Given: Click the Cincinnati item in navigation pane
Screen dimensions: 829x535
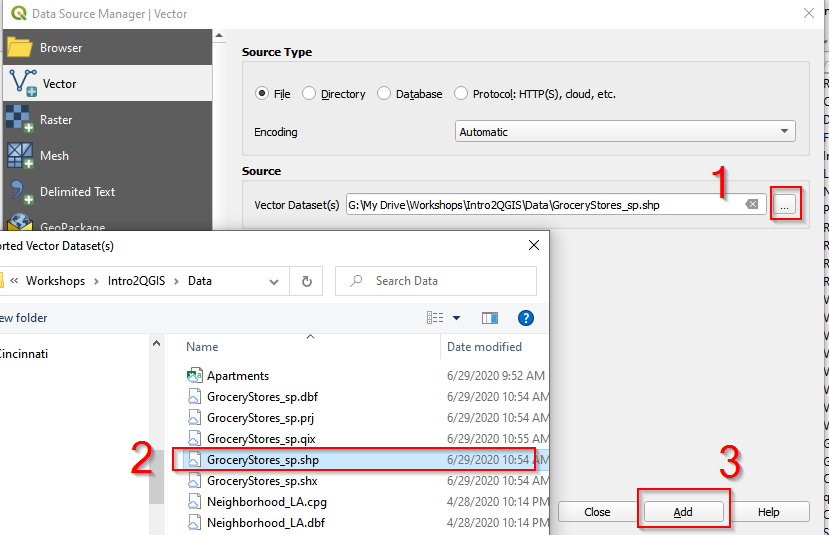Looking at the screenshot, I should pos(24,354).
